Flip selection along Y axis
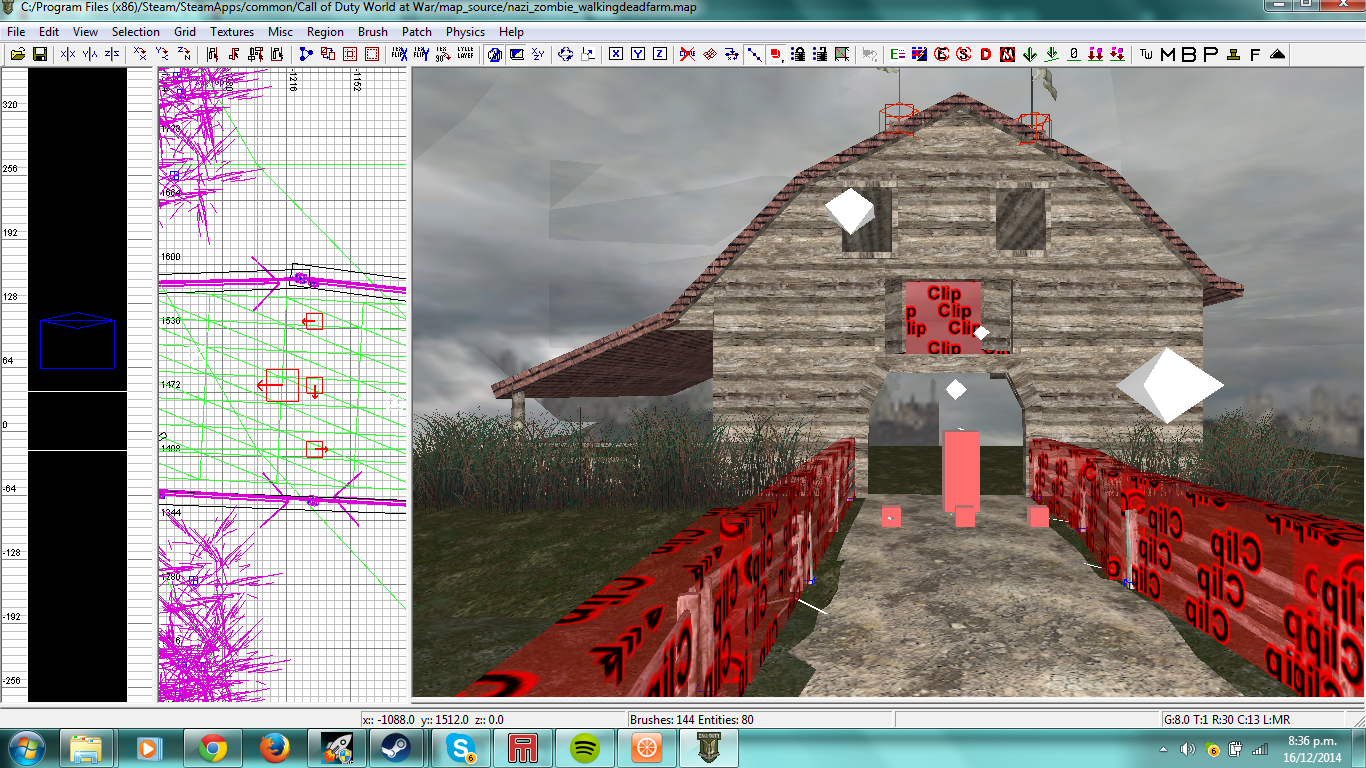1366x768 pixels. (x=90, y=53)
